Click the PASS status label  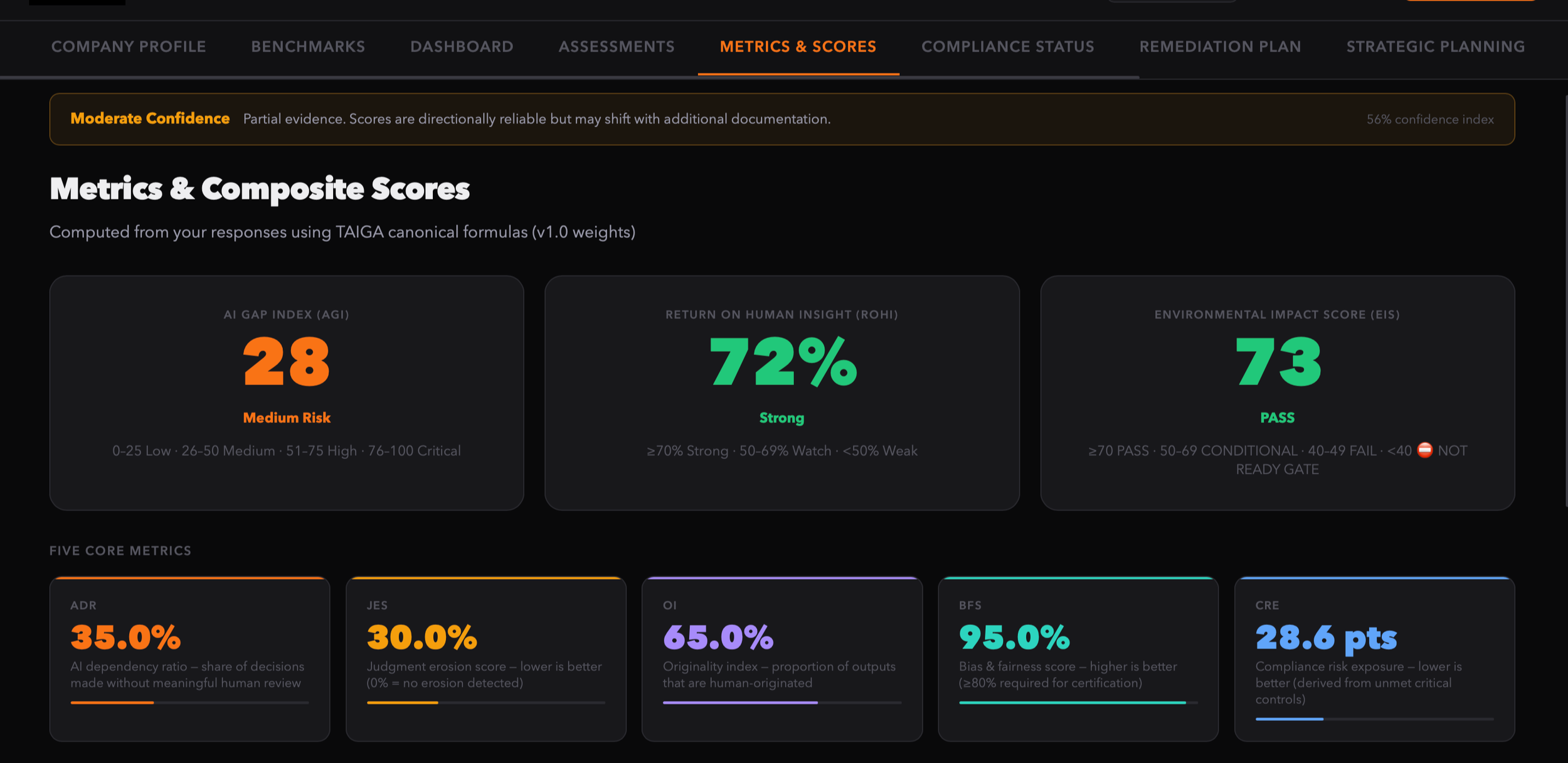coord(1278,418)
